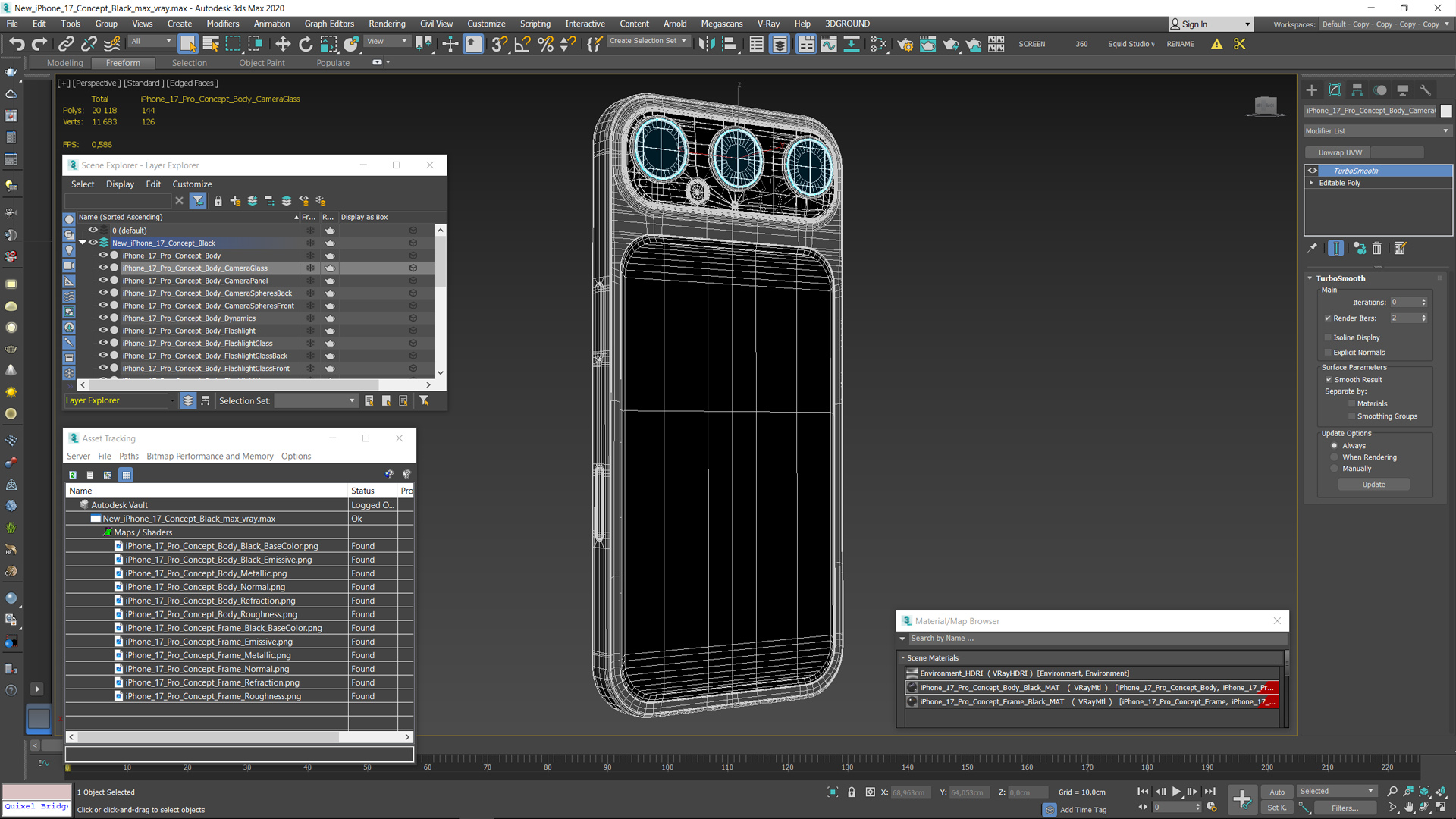The width and height of the screenshot is (1456, 819).
Task: Open the Modifiers menu
Action: (222, 24)
